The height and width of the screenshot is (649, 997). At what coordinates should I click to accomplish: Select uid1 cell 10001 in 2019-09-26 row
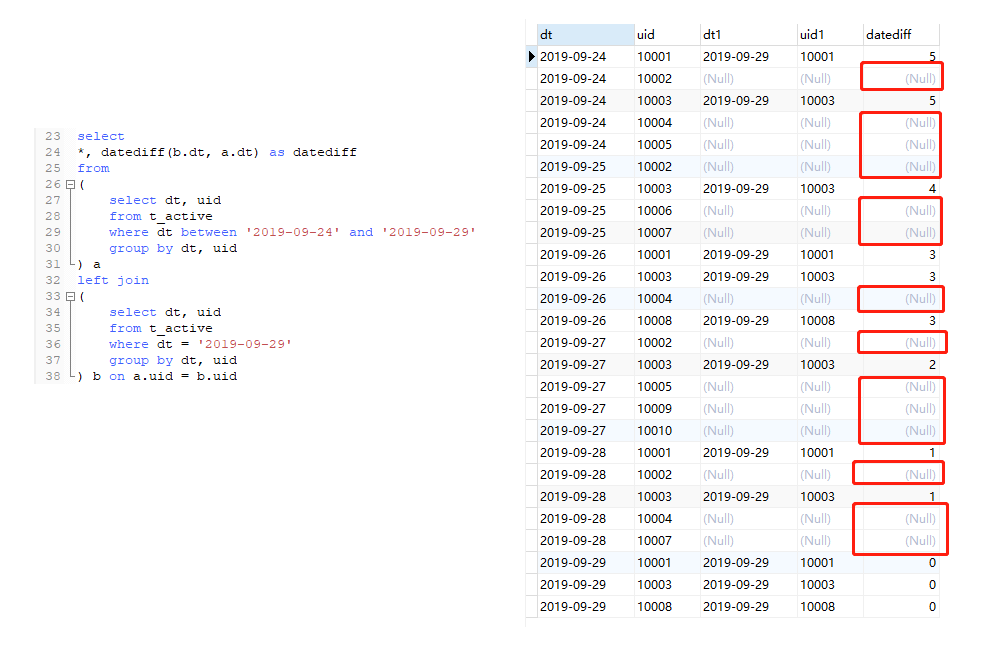[830, 255]
